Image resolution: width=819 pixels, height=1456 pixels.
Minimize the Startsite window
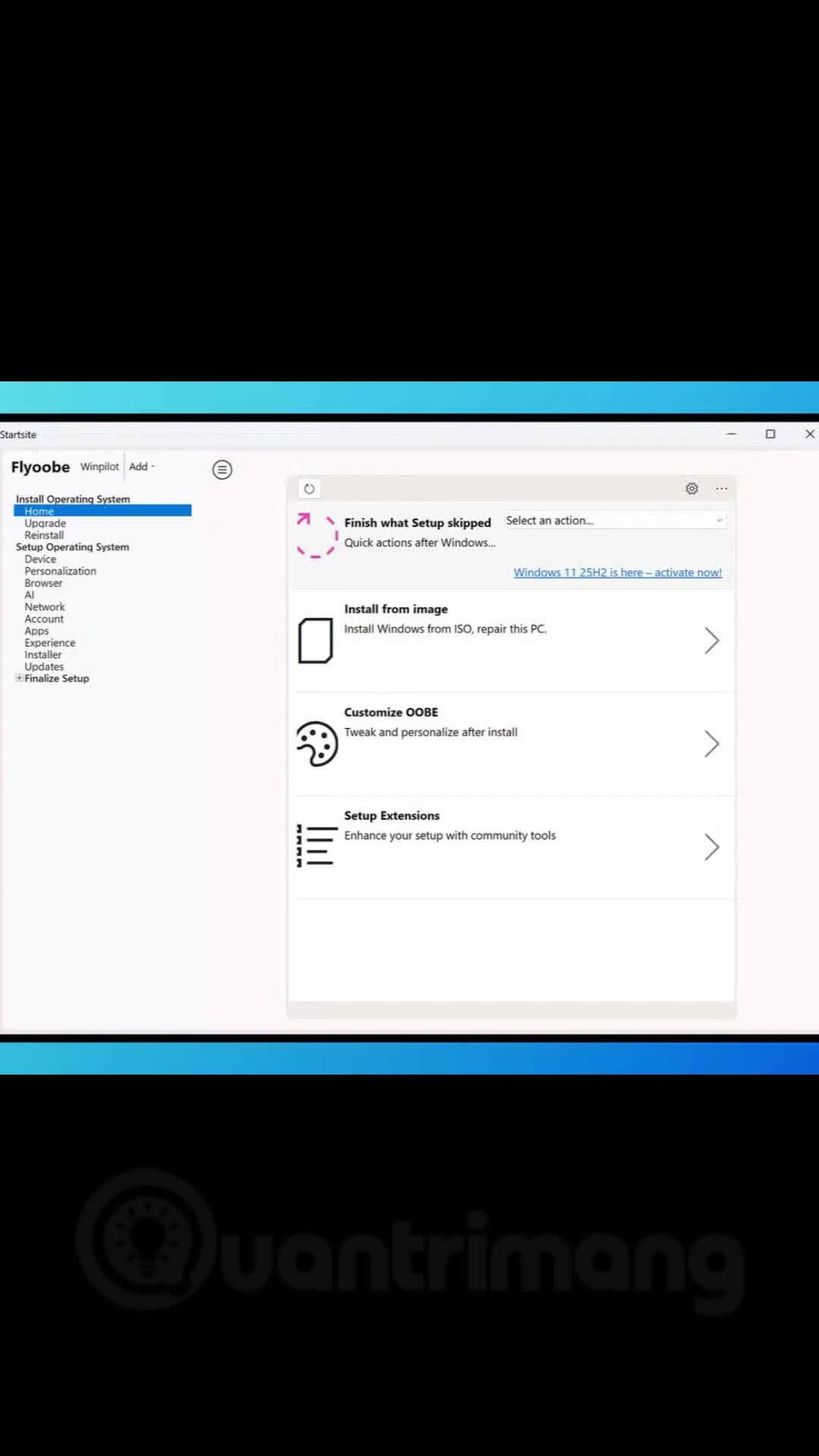pyautogui.click(x=731, y=434)
